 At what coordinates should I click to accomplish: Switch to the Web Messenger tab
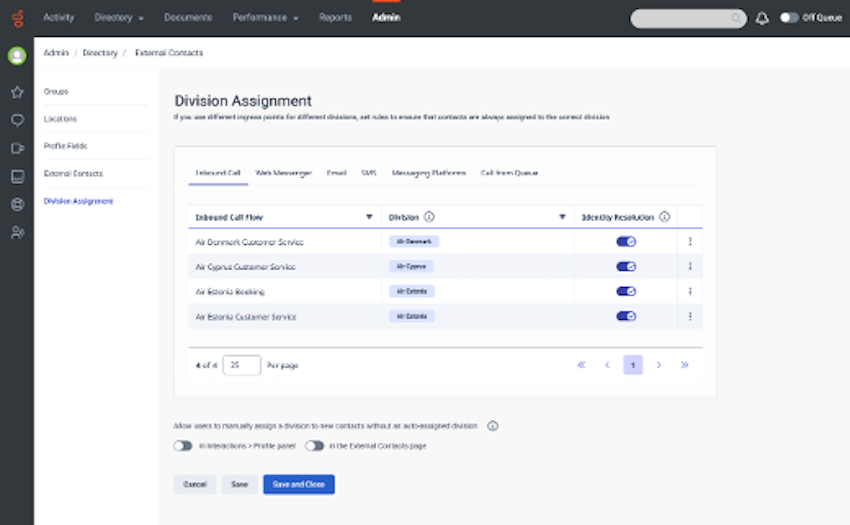[x=284, y=173]
